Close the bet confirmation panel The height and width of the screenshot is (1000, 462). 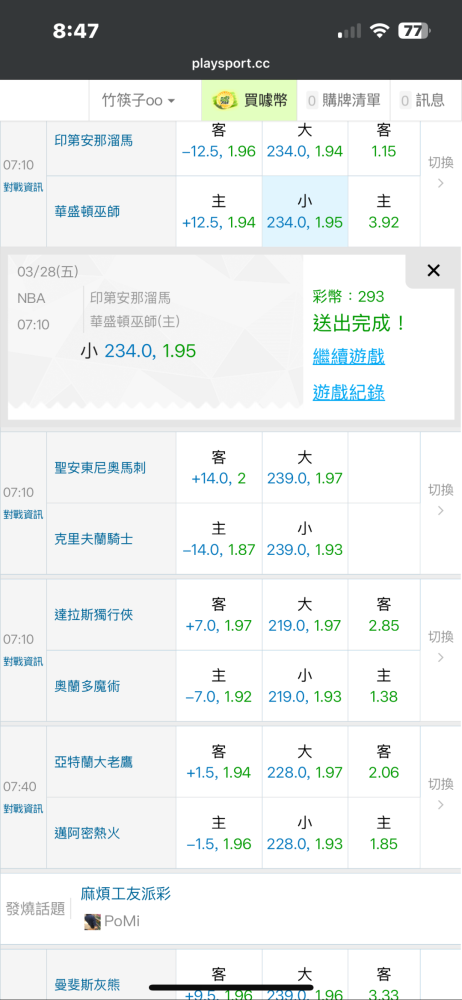pyautogui.click(x=433, y=271)
